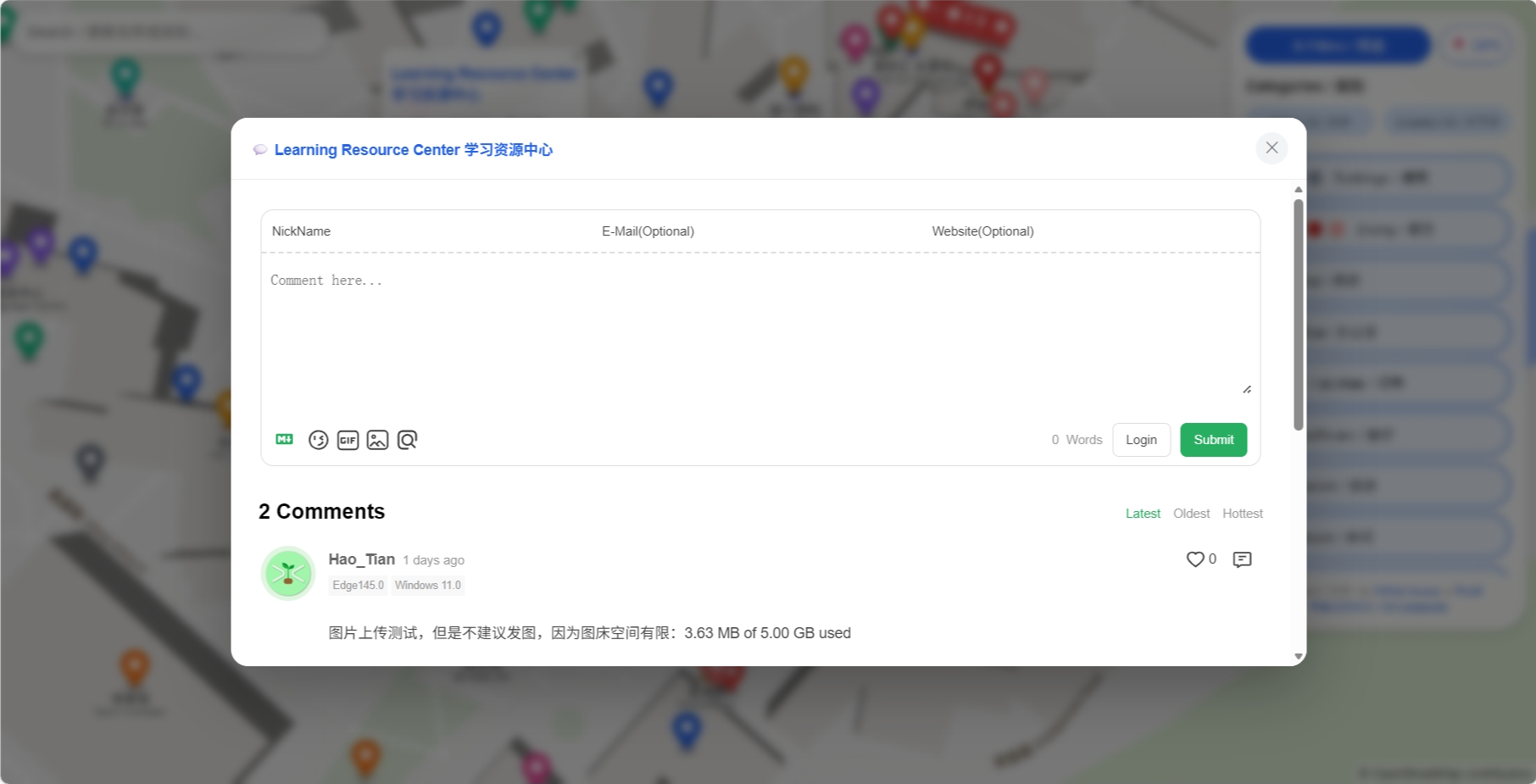Click the Login button
Viewport: 1536px width, 784px height.
click(x=1141, y=440)
